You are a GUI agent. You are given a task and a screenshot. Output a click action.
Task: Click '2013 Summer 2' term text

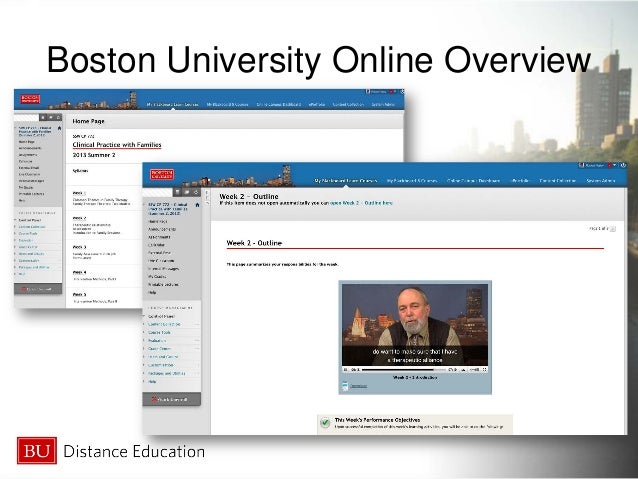(94, 155)
